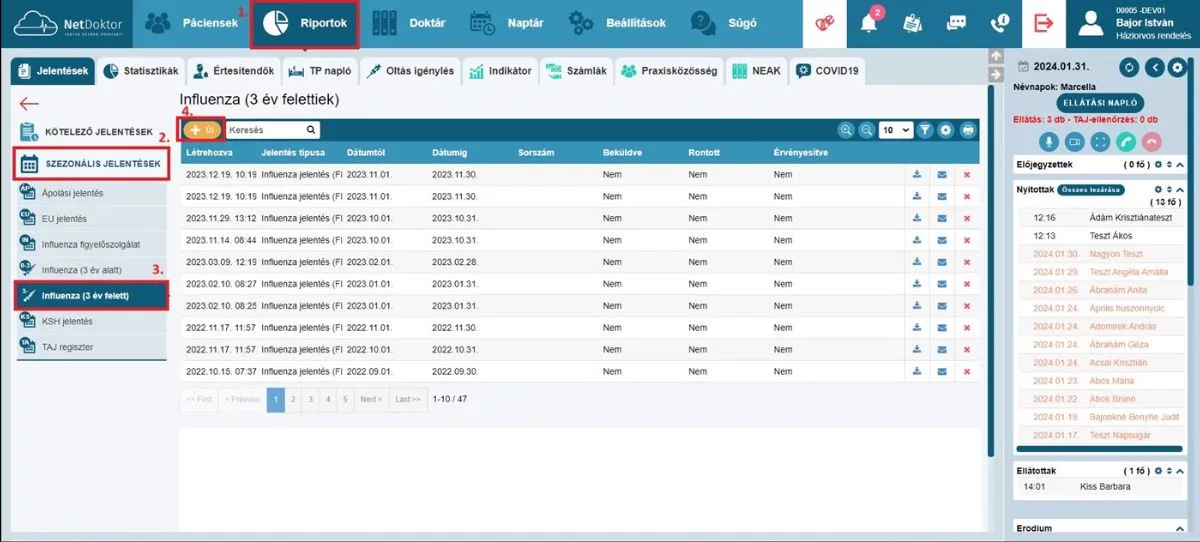
Task: Open the clipboard notes icon in header
Action: pos(911,22)
